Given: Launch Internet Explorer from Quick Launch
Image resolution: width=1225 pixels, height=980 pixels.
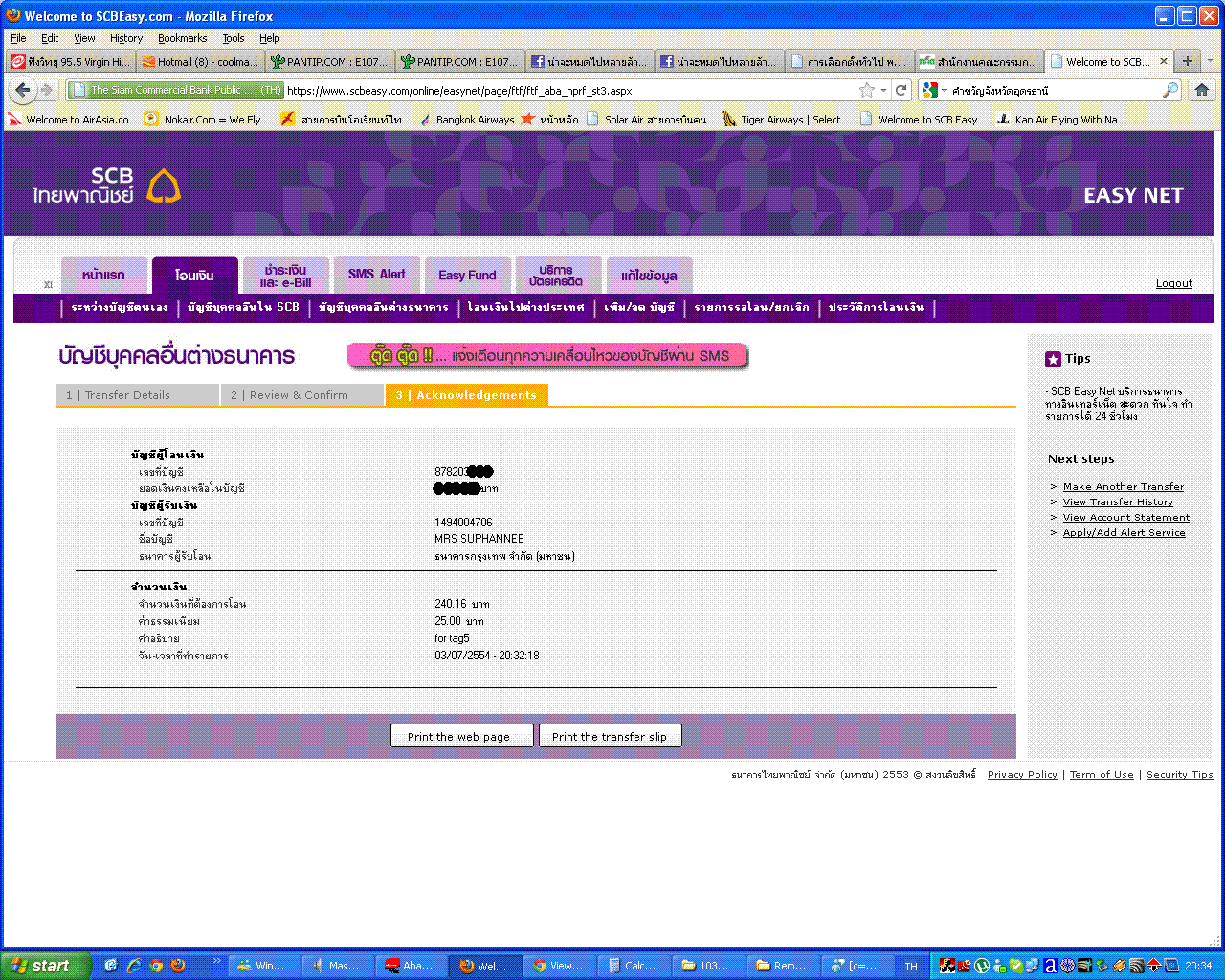Looking at the screenshot, I should click(134, 966).
